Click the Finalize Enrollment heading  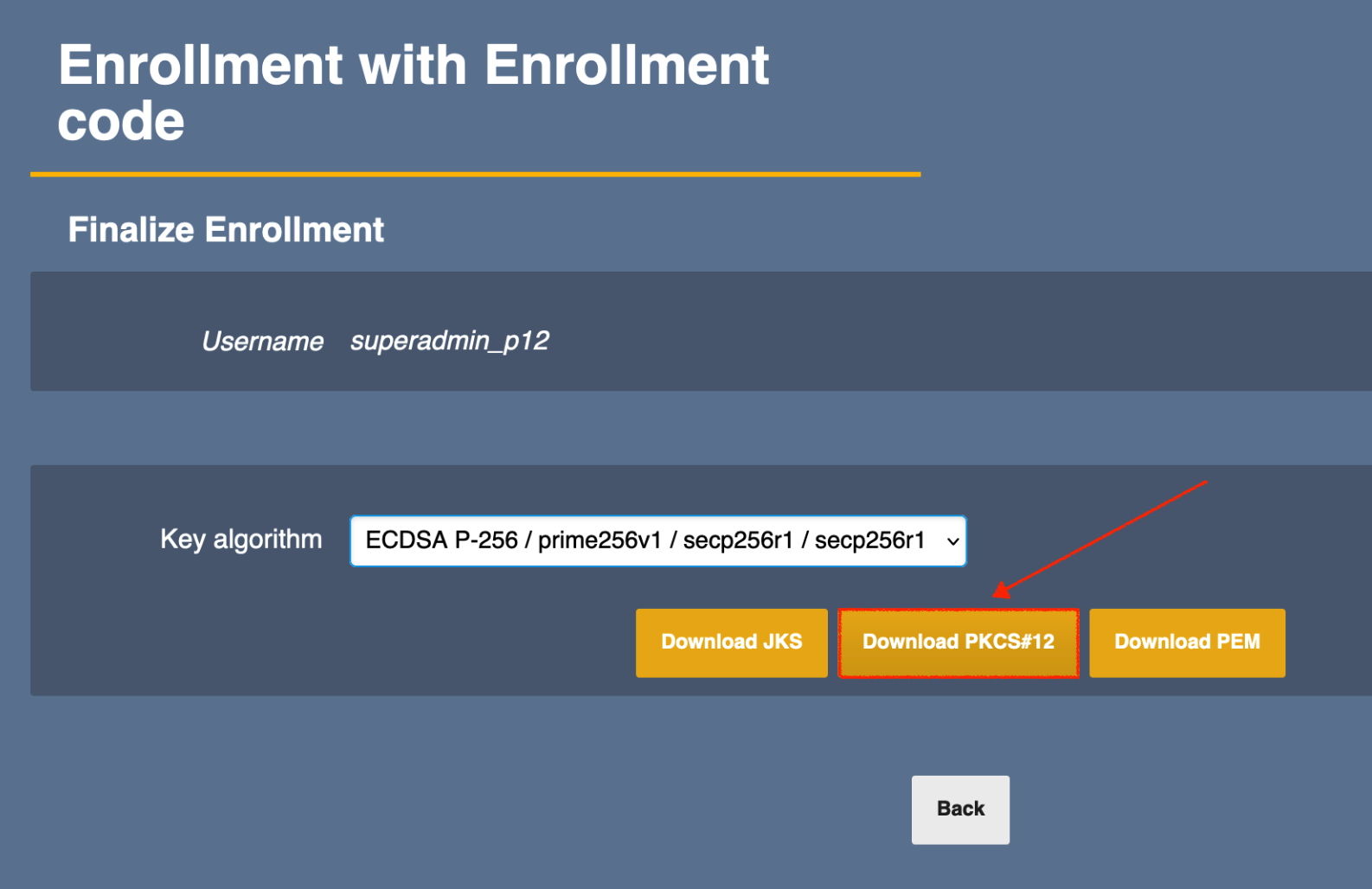(x=226, y=230)
